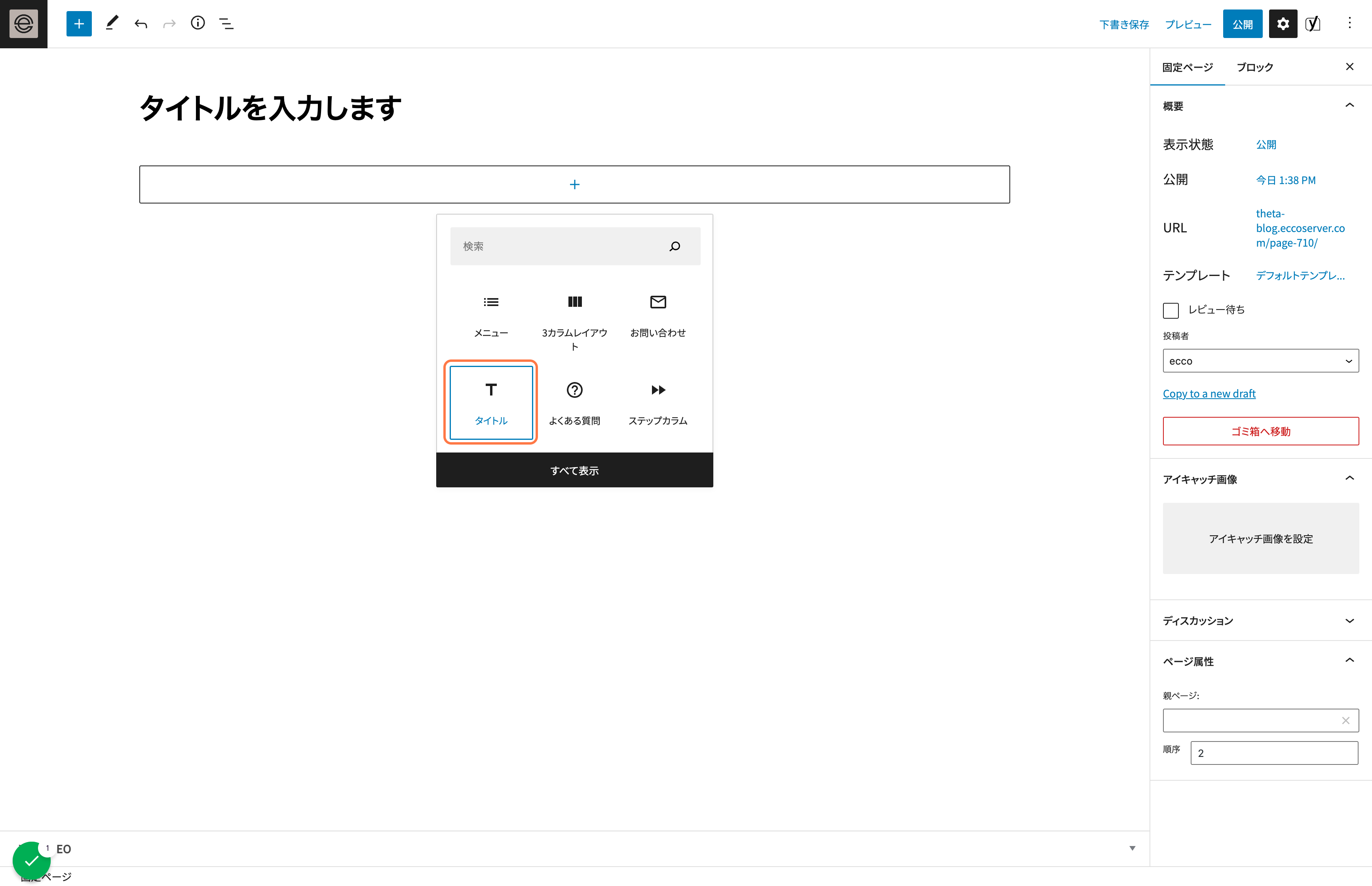Switch to the 固定ページ tab

pyautogui.click(x=1188, y=67)
